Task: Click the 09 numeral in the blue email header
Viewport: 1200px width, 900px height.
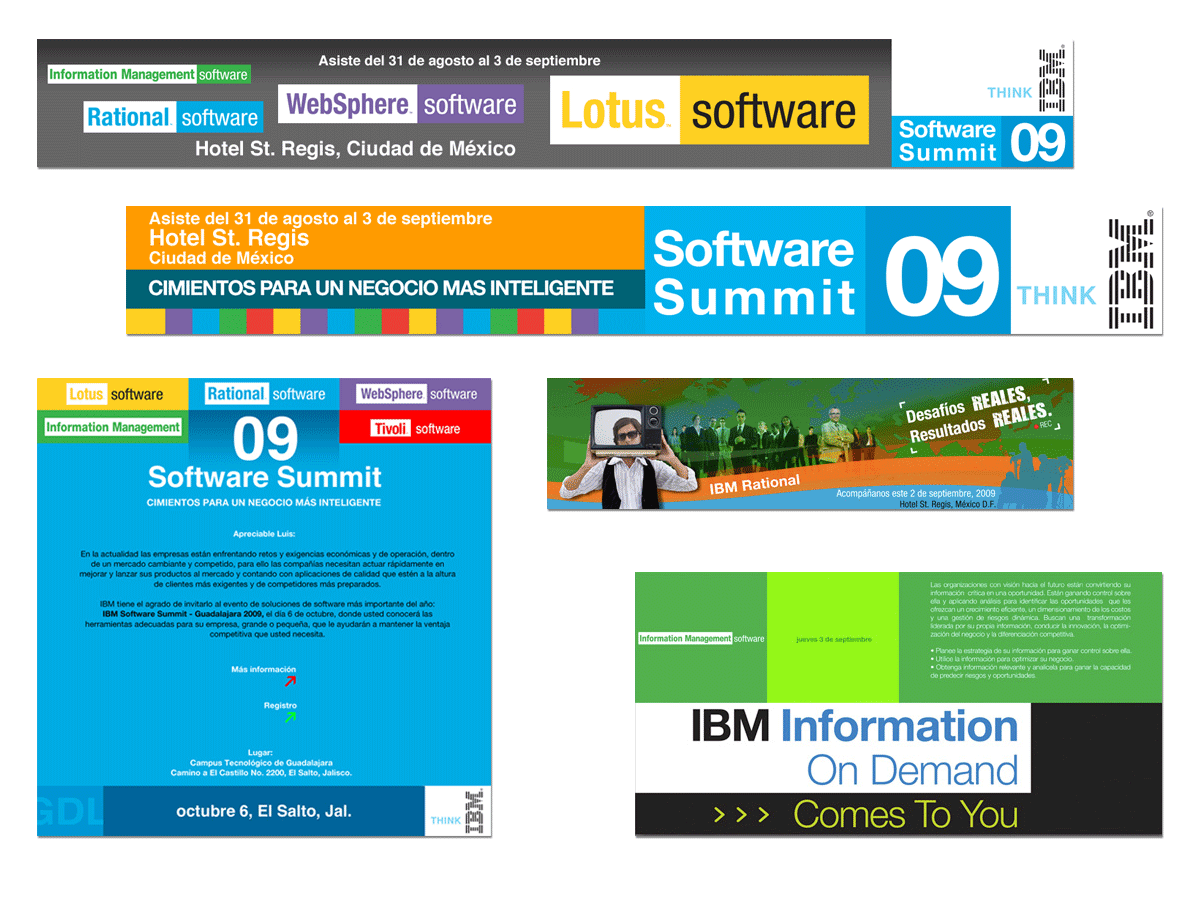Action: [x=266, y=441]
